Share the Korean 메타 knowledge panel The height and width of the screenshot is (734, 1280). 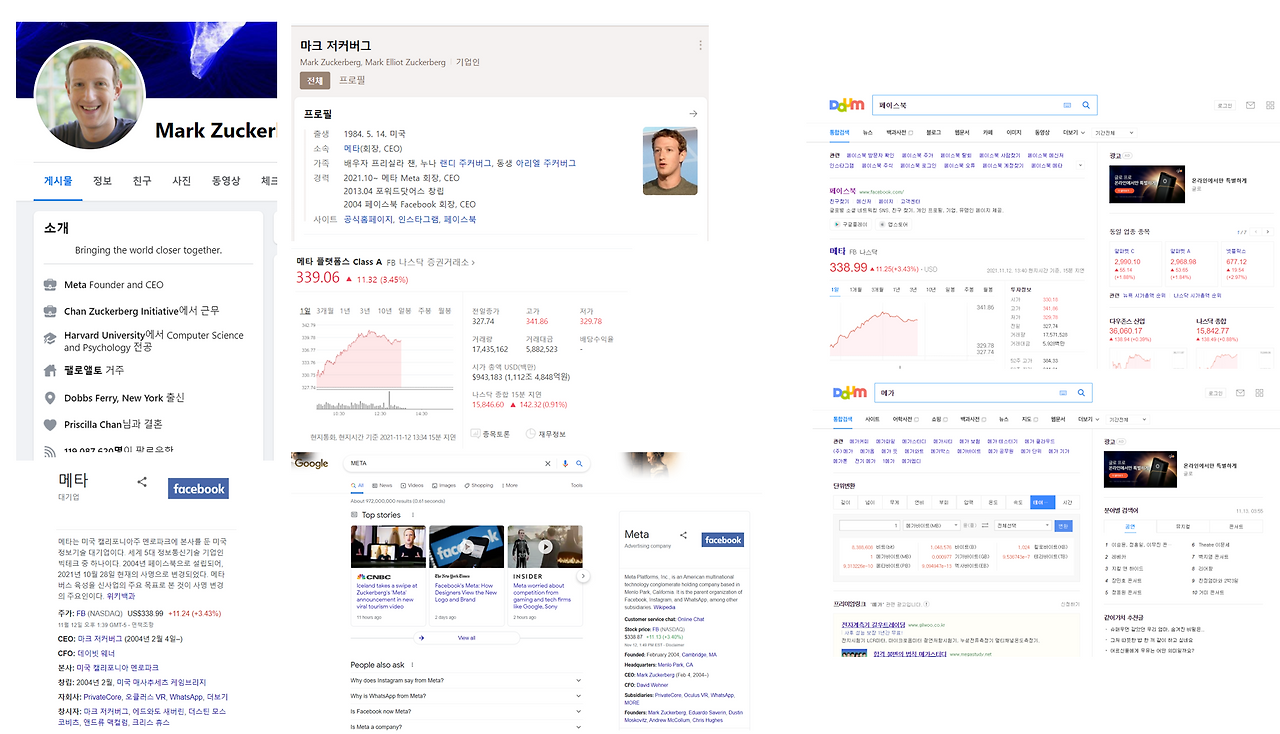[142, 482]
